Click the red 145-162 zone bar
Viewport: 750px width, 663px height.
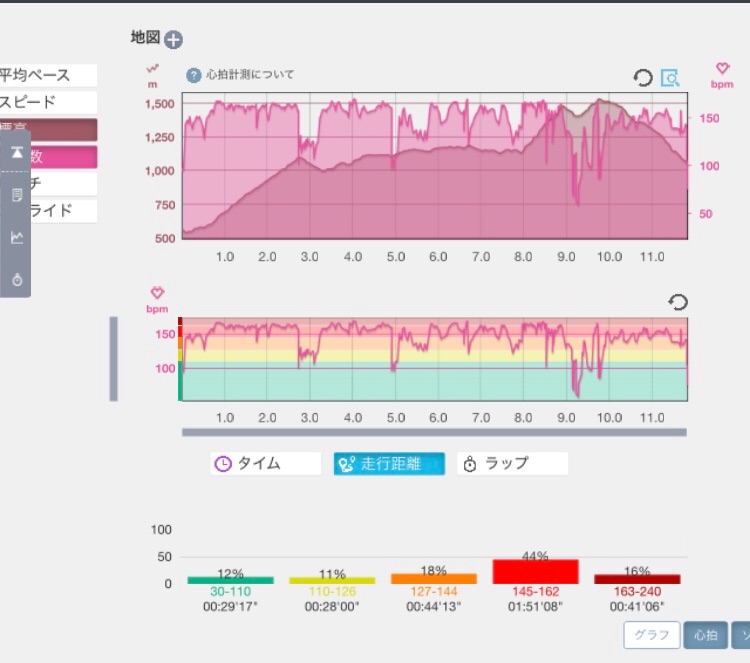coord(535,571)
